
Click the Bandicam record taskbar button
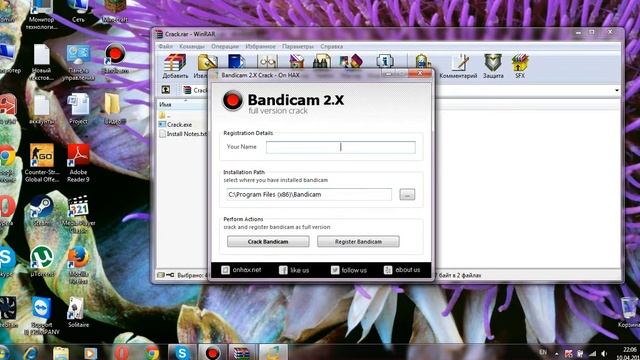coord(212,353)
